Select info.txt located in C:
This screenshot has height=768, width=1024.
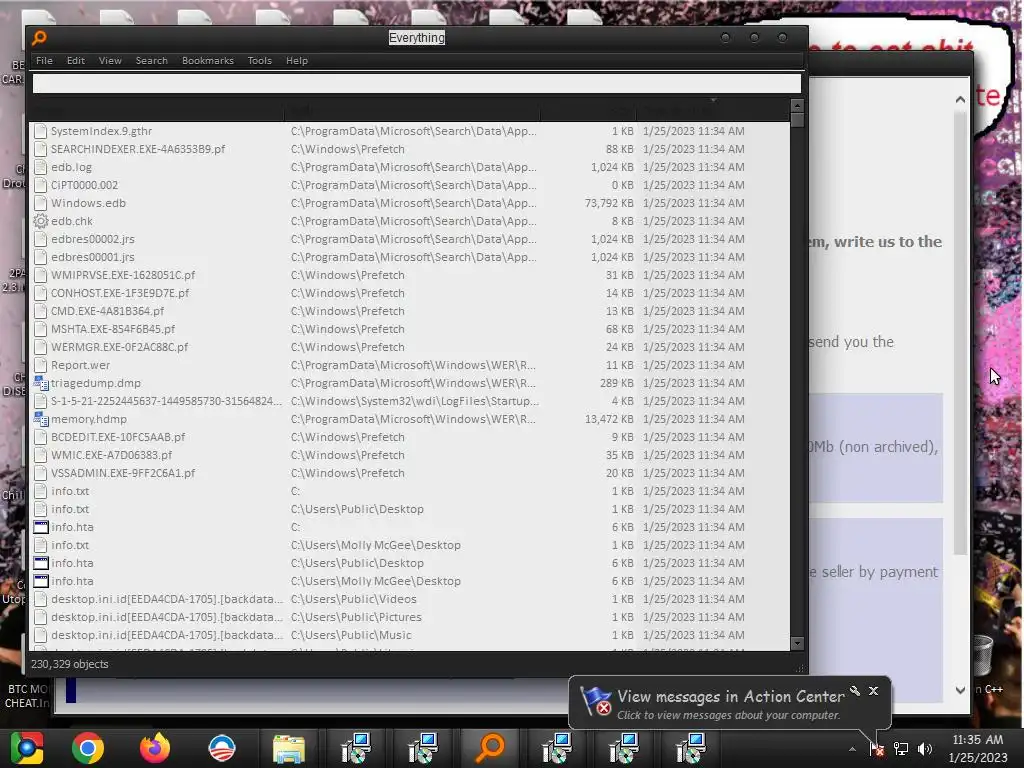pyautogui.click(x=70, y=491)
